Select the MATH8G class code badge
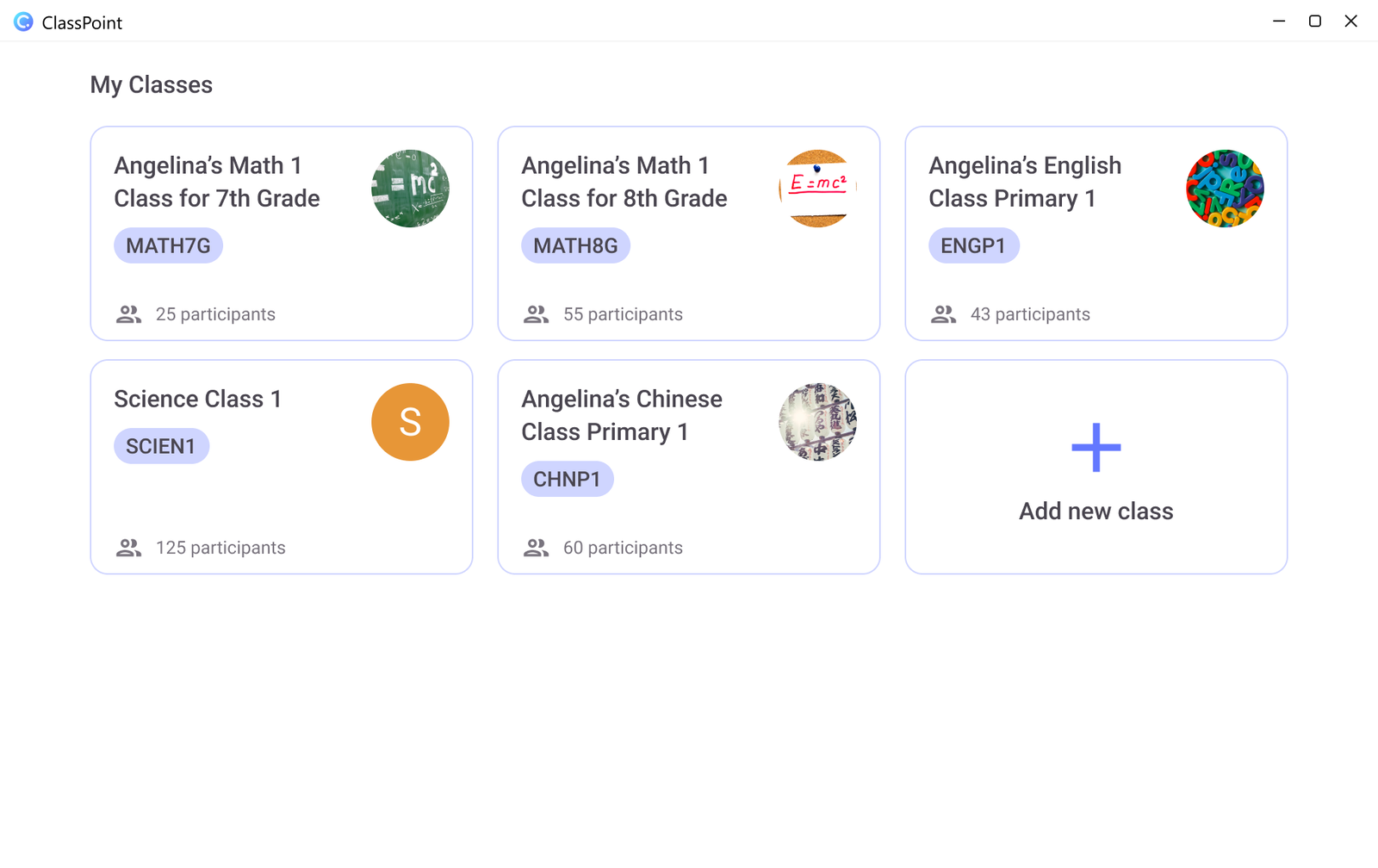1378x868 pixels. point(575,246)
